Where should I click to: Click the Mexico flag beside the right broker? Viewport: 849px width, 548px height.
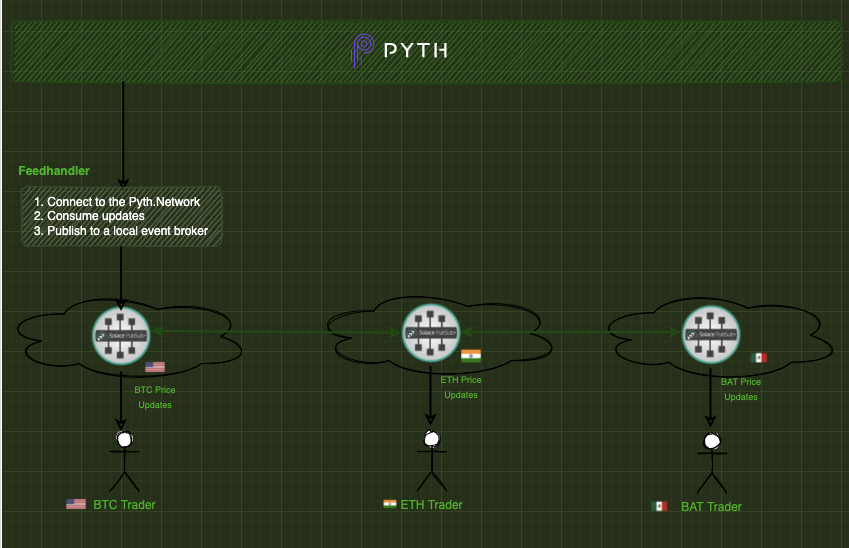(759, 357)
